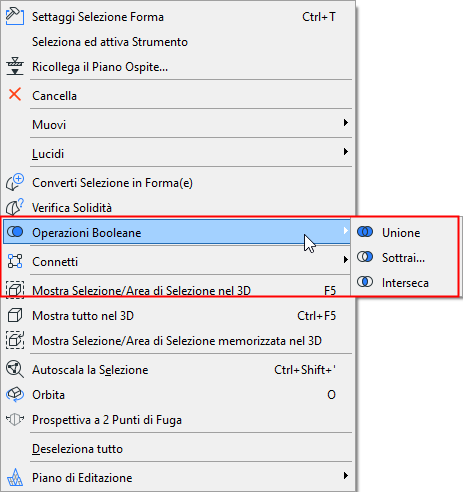Viewport: 463px width, 492px height.
Task: Click the Sottrai icon in the submenu
Action: click(365, 257)
